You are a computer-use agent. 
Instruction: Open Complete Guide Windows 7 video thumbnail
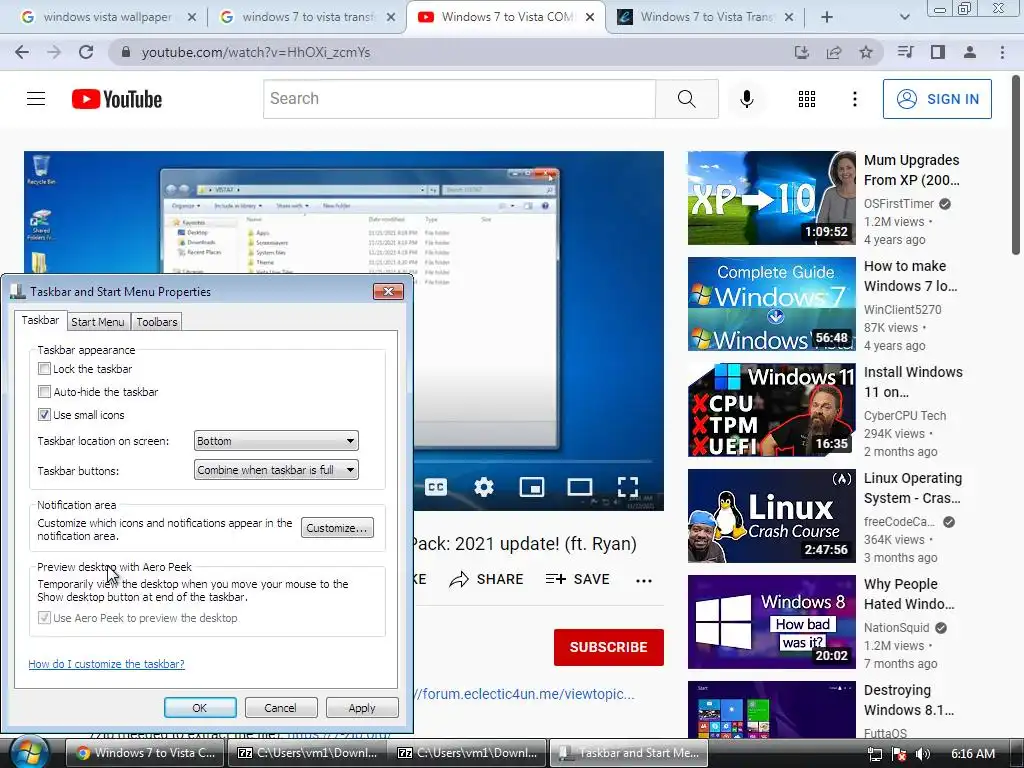pos(772,304)
